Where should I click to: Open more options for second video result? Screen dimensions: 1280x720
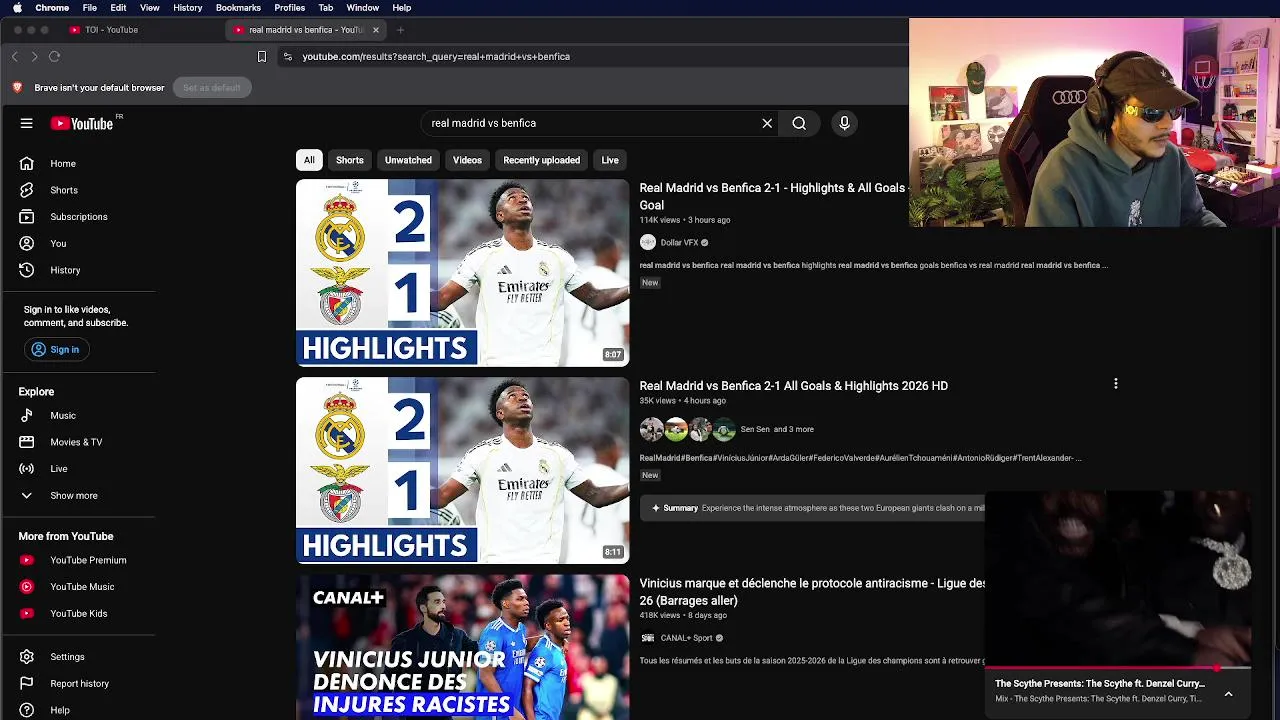pos(1116,384)
